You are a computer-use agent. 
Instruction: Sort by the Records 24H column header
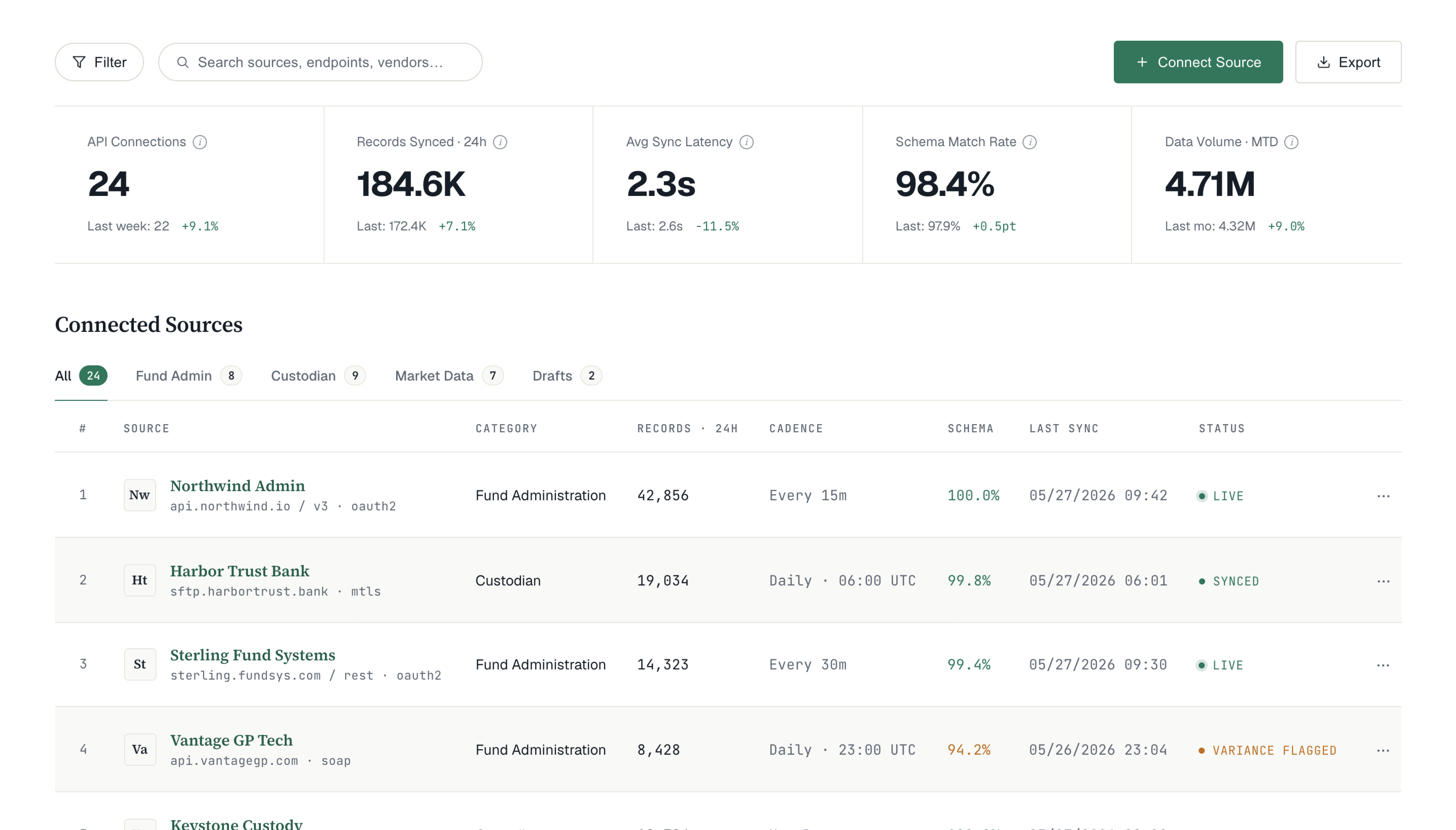tap(687, 429)
